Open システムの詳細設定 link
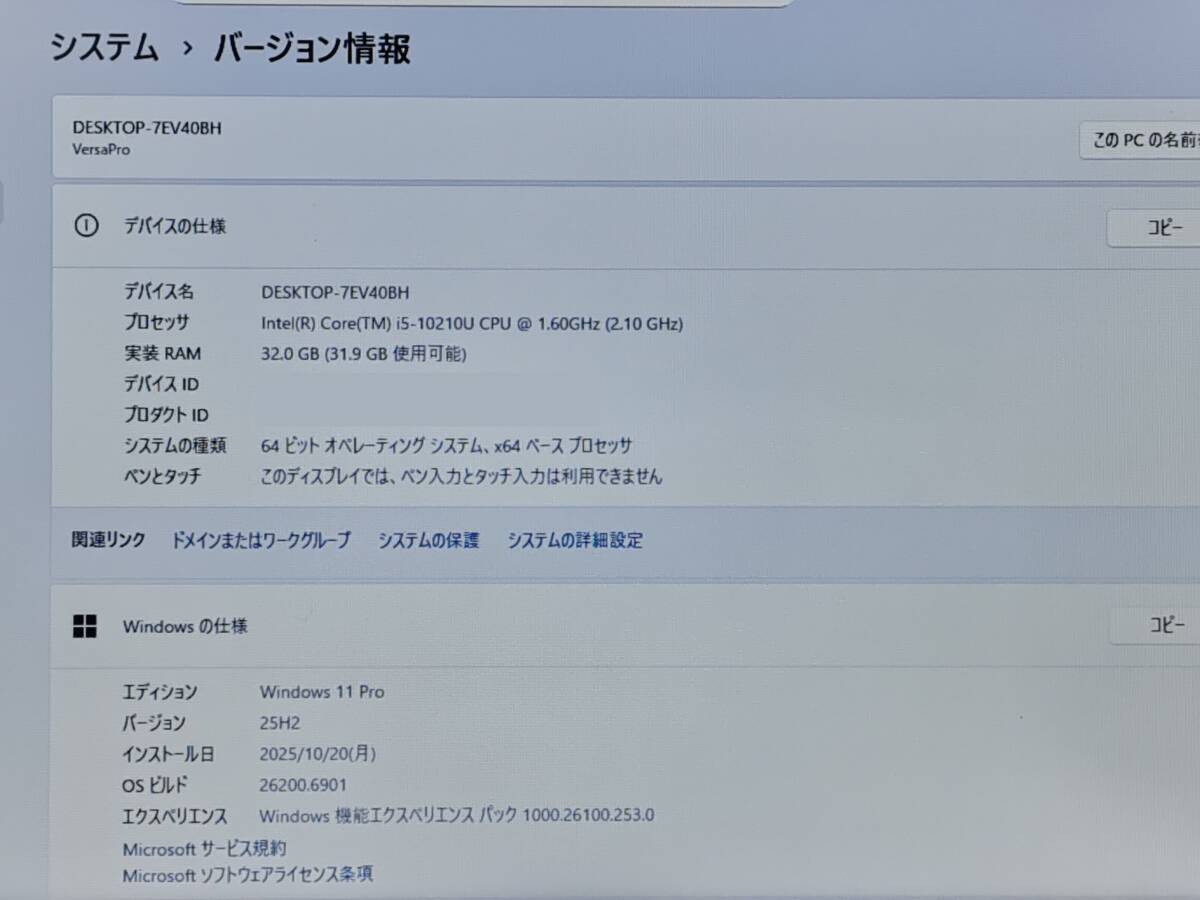The width and height of the screenshot is (1200, 900). (575, 540)
